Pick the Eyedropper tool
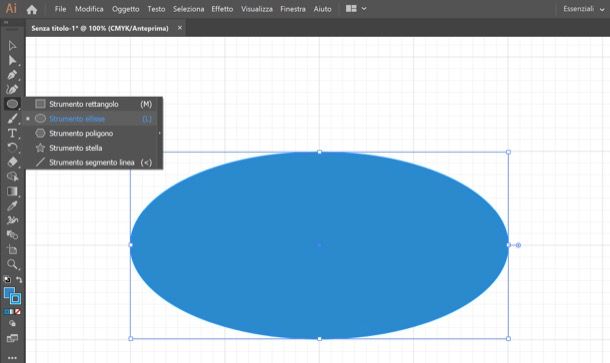This screenshot has height=363, width=610. coord(12,206)
